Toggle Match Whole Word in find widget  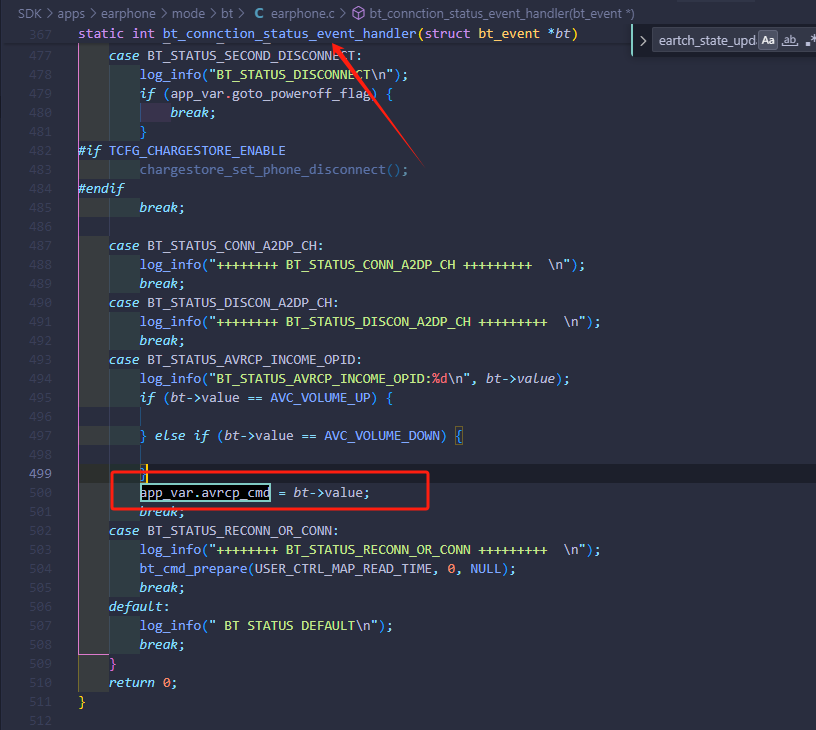[x=789, y=41]
